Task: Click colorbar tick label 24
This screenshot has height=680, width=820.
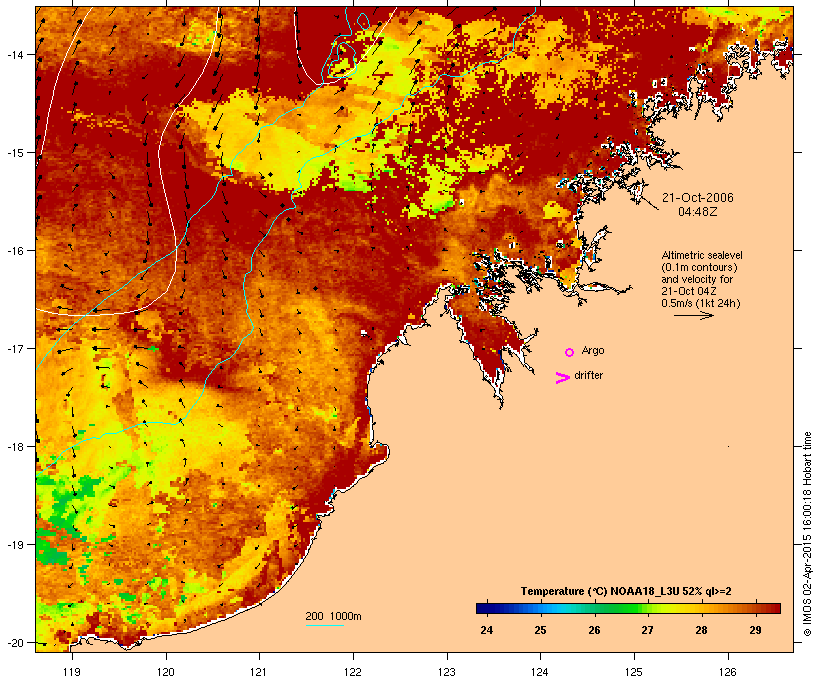Action: (x=486, y=630)
